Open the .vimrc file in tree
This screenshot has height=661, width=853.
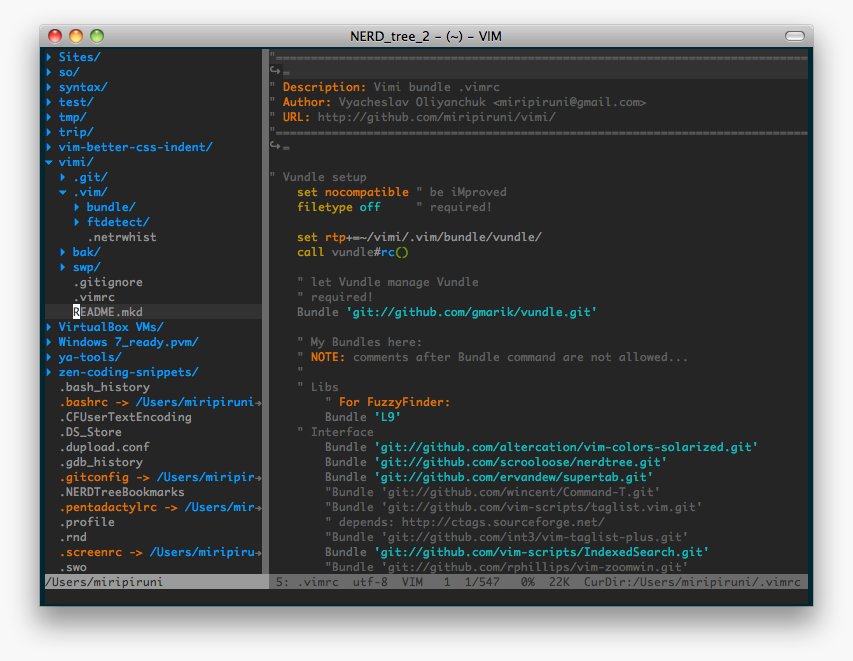tap(94, 297)
